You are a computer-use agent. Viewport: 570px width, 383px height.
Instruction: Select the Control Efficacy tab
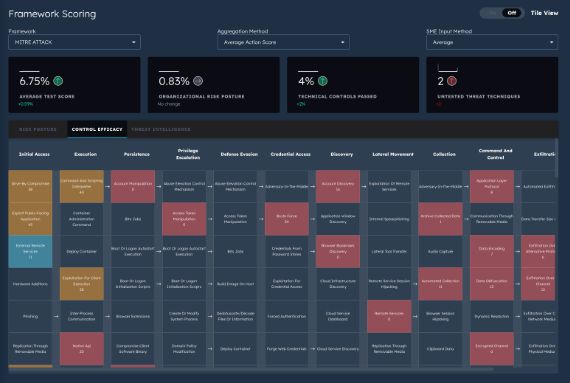[97, 129]
